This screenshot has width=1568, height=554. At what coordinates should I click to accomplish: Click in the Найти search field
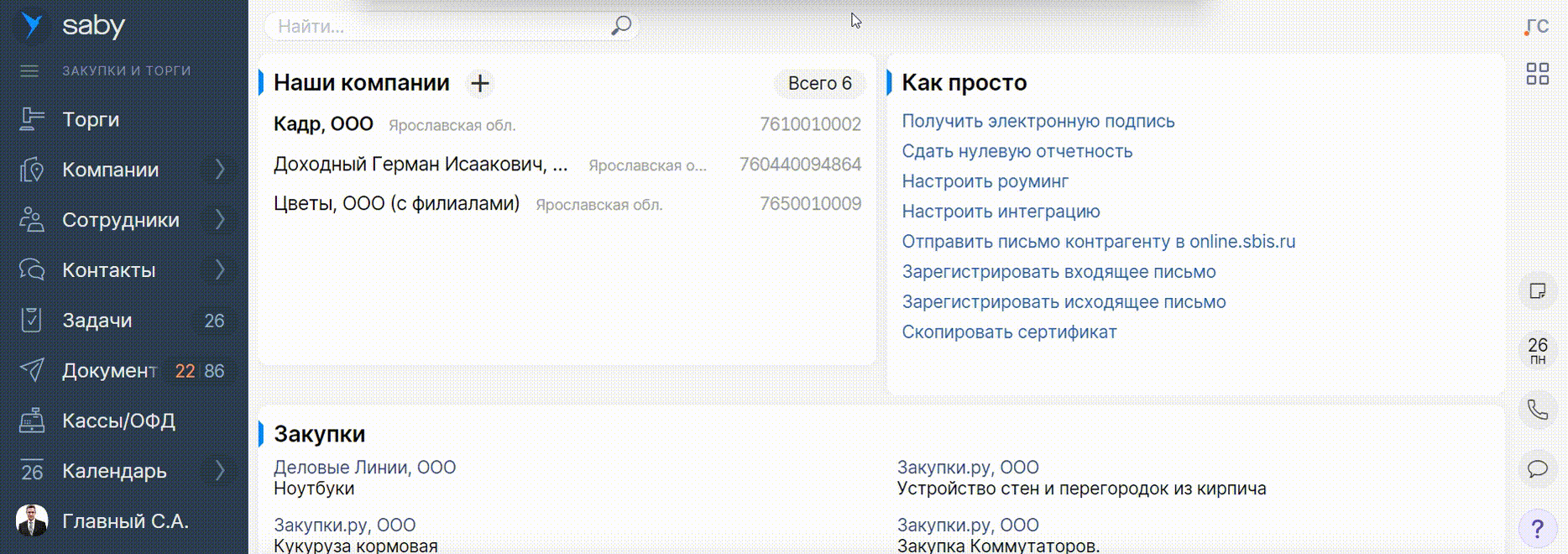tap(436, 26)
